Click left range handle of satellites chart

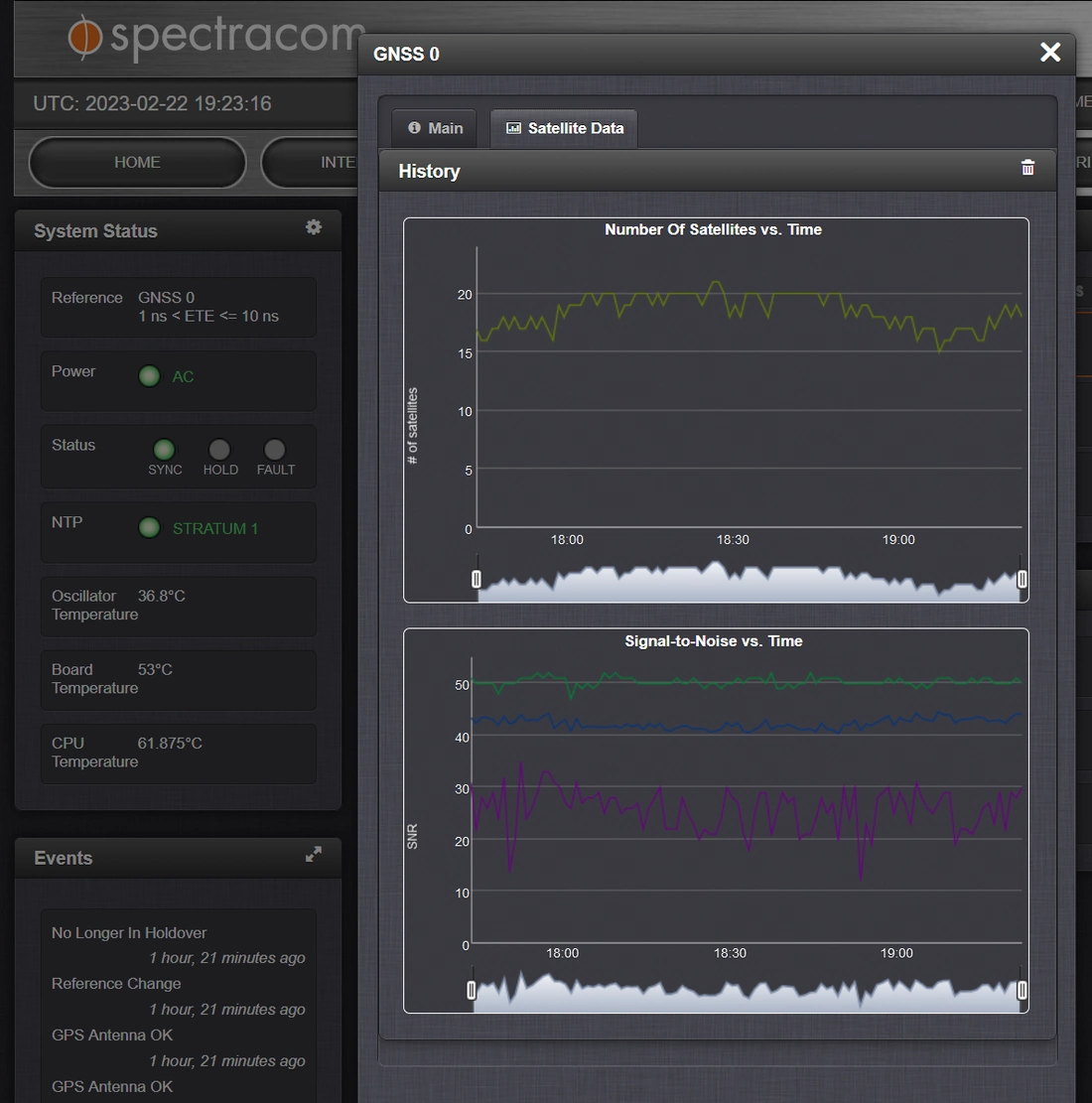click(x=477, y=579)
